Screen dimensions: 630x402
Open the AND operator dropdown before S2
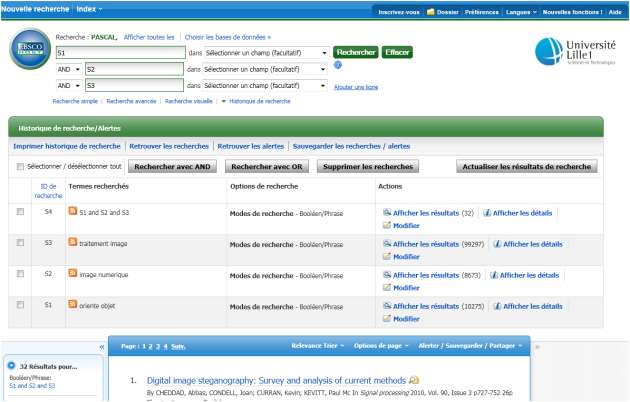tap(69, 69)
